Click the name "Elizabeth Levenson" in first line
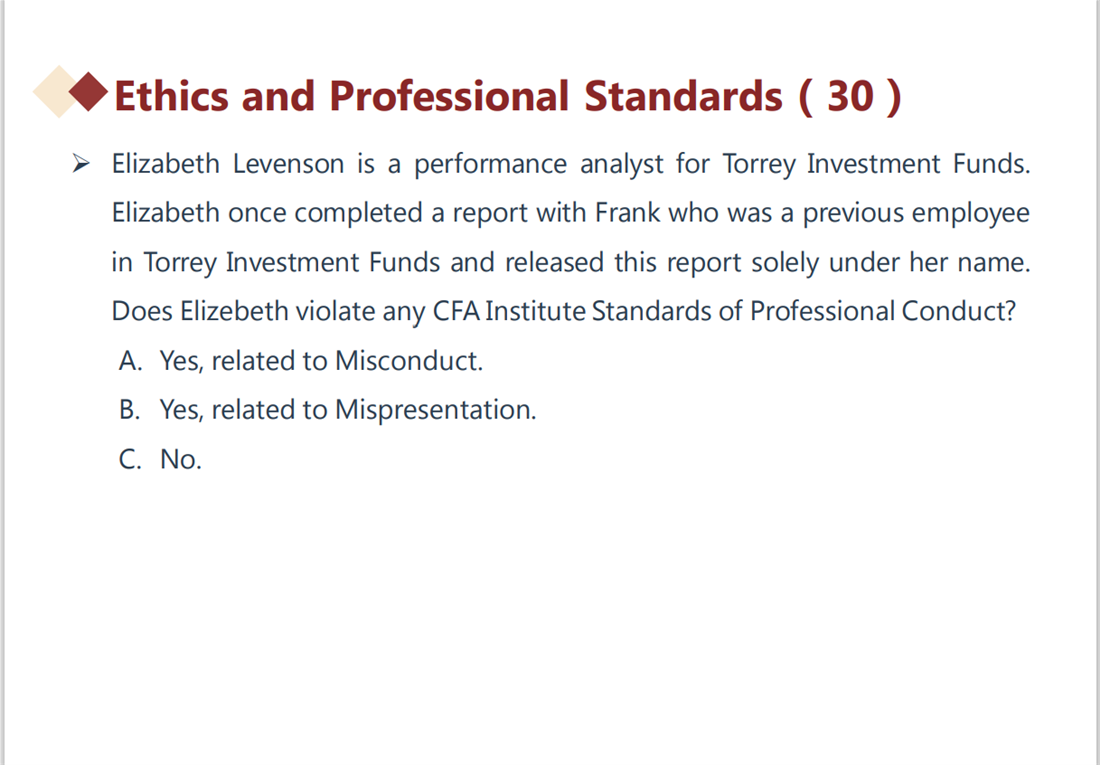Screen dimensions: 1100x765 [228, 164]
